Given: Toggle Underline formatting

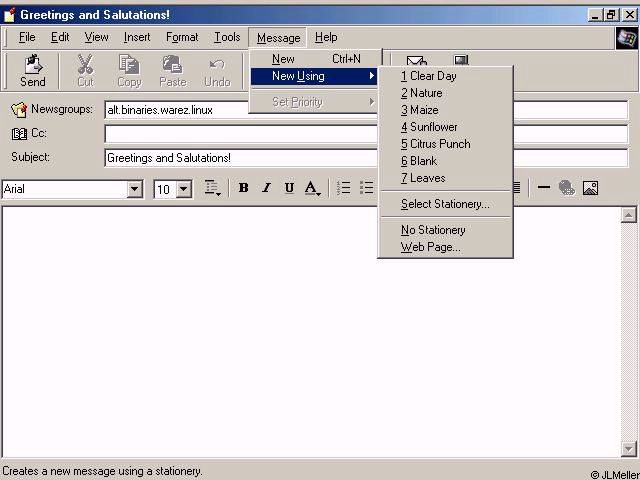Looking at the screenshot, I should point(289,188).
